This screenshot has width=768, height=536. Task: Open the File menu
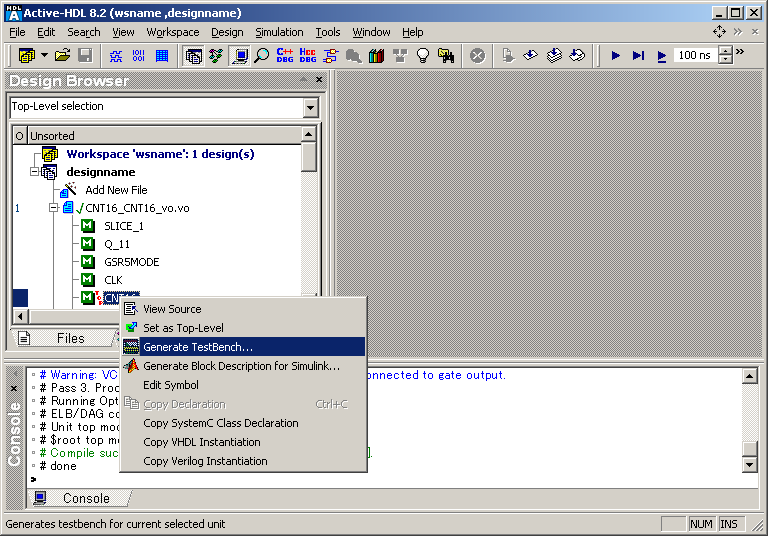click(x=17, y=32)
